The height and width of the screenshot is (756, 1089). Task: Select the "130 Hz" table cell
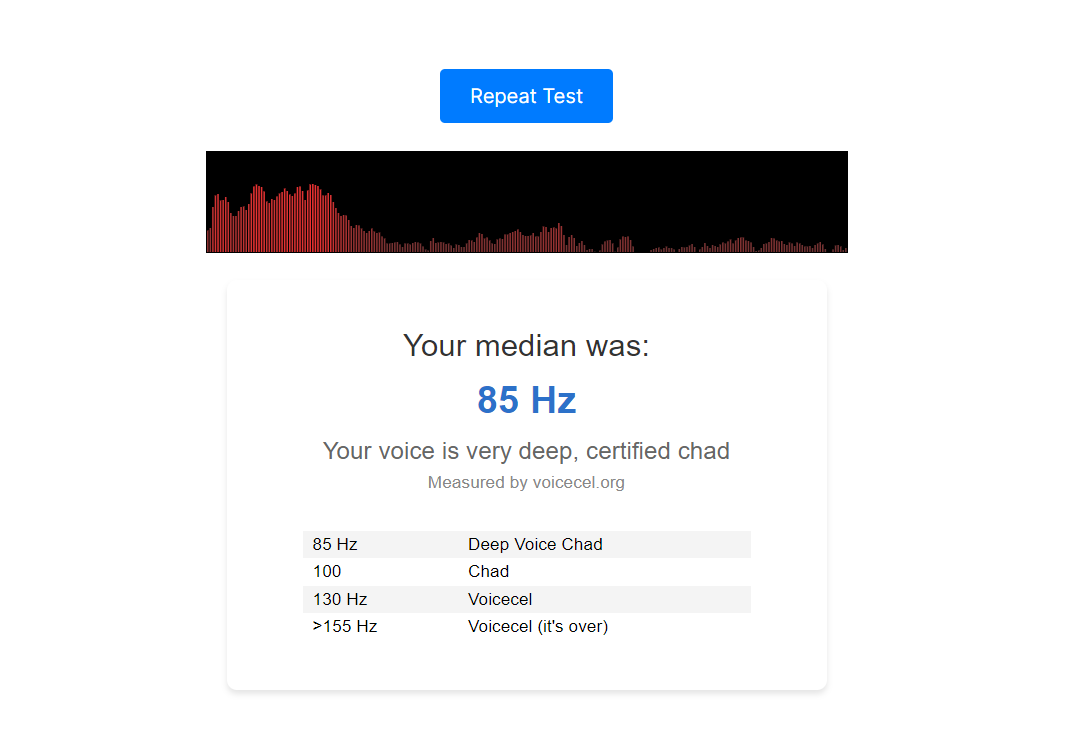pyautogui.click(x=340, y=599)
